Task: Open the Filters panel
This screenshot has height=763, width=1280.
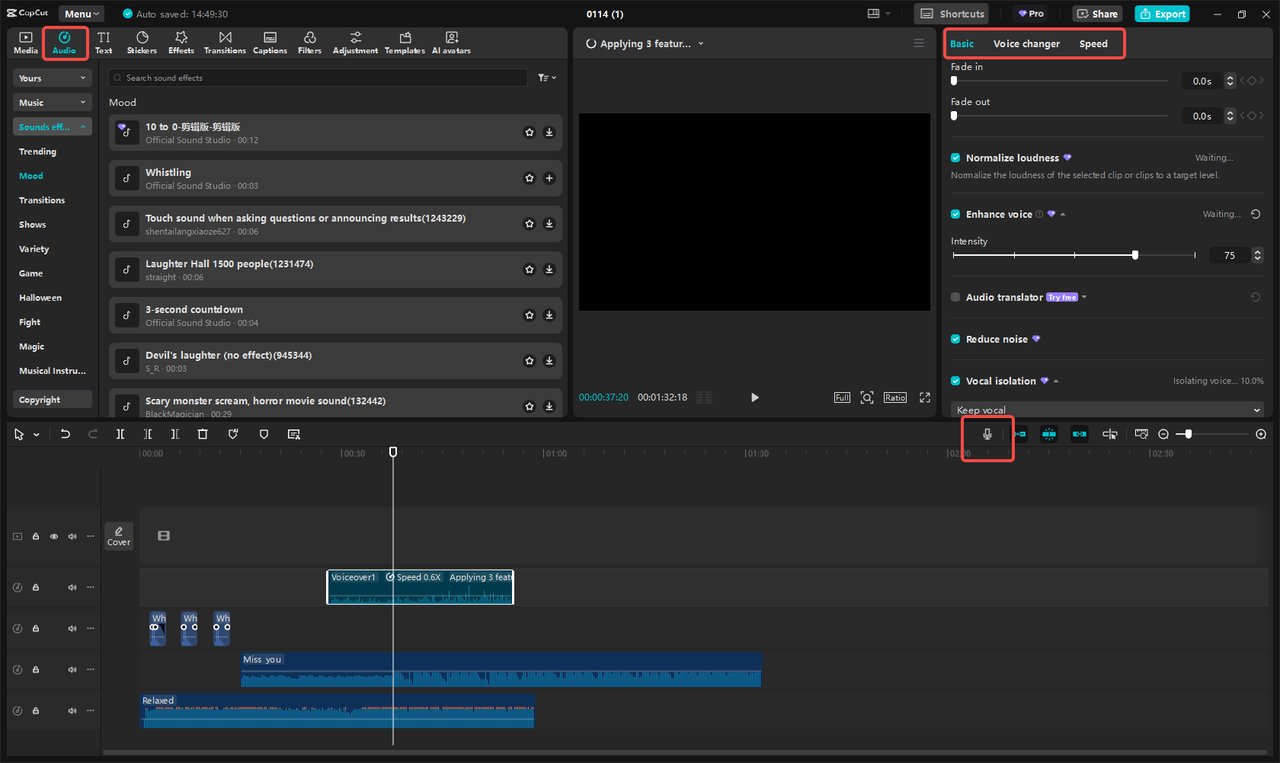Action: point(311,42)
